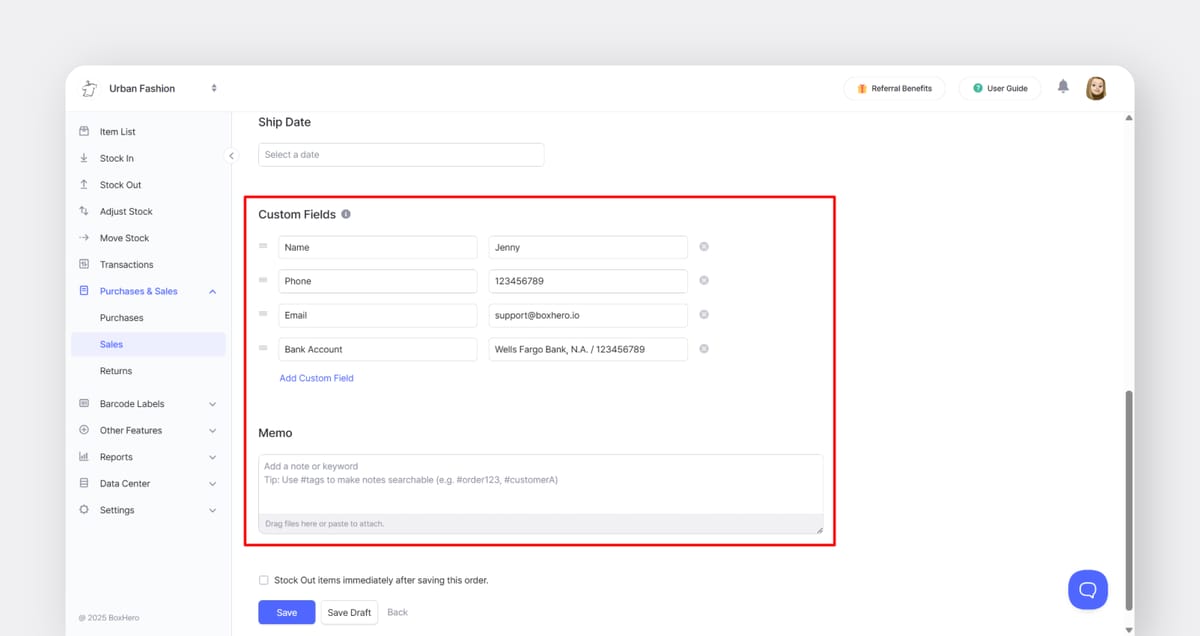Select the Adjust Stock icon
Screen dimensions: 1200x636
(85, 211)
